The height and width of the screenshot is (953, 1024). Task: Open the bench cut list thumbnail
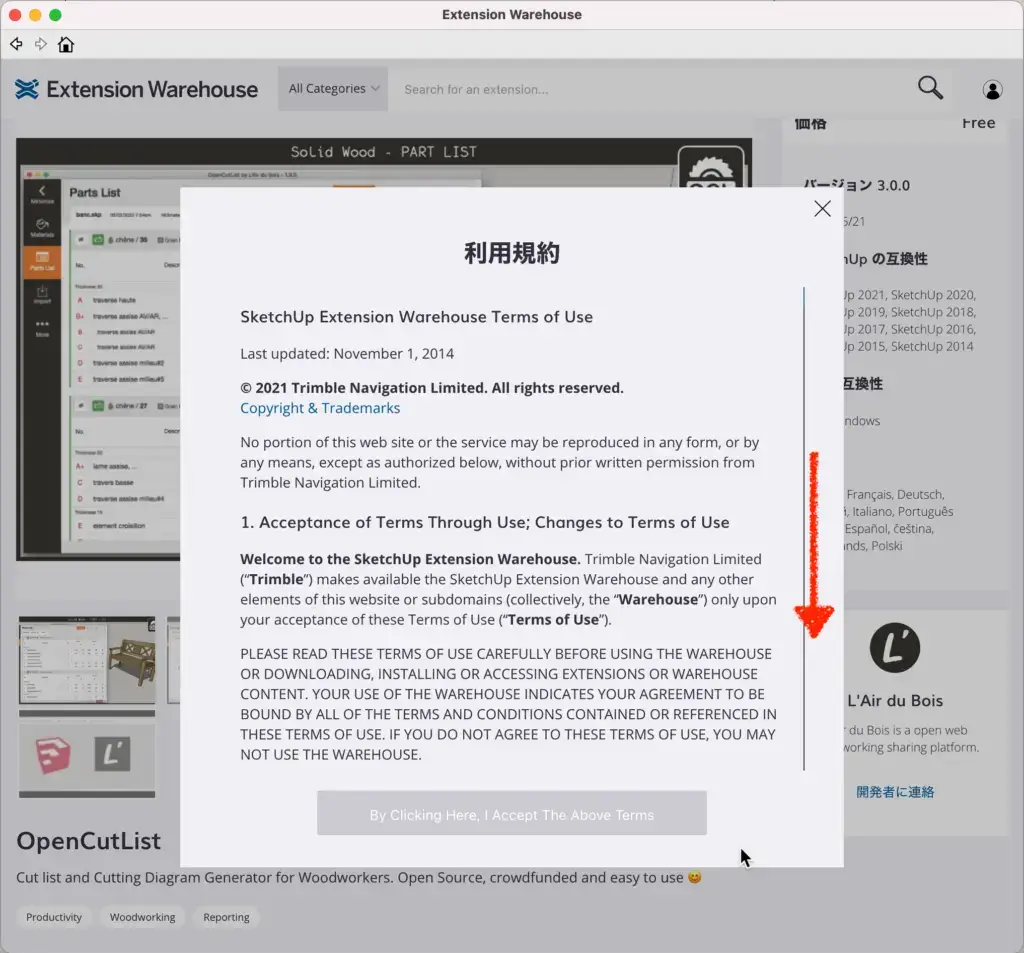click(x=88, y=660)
